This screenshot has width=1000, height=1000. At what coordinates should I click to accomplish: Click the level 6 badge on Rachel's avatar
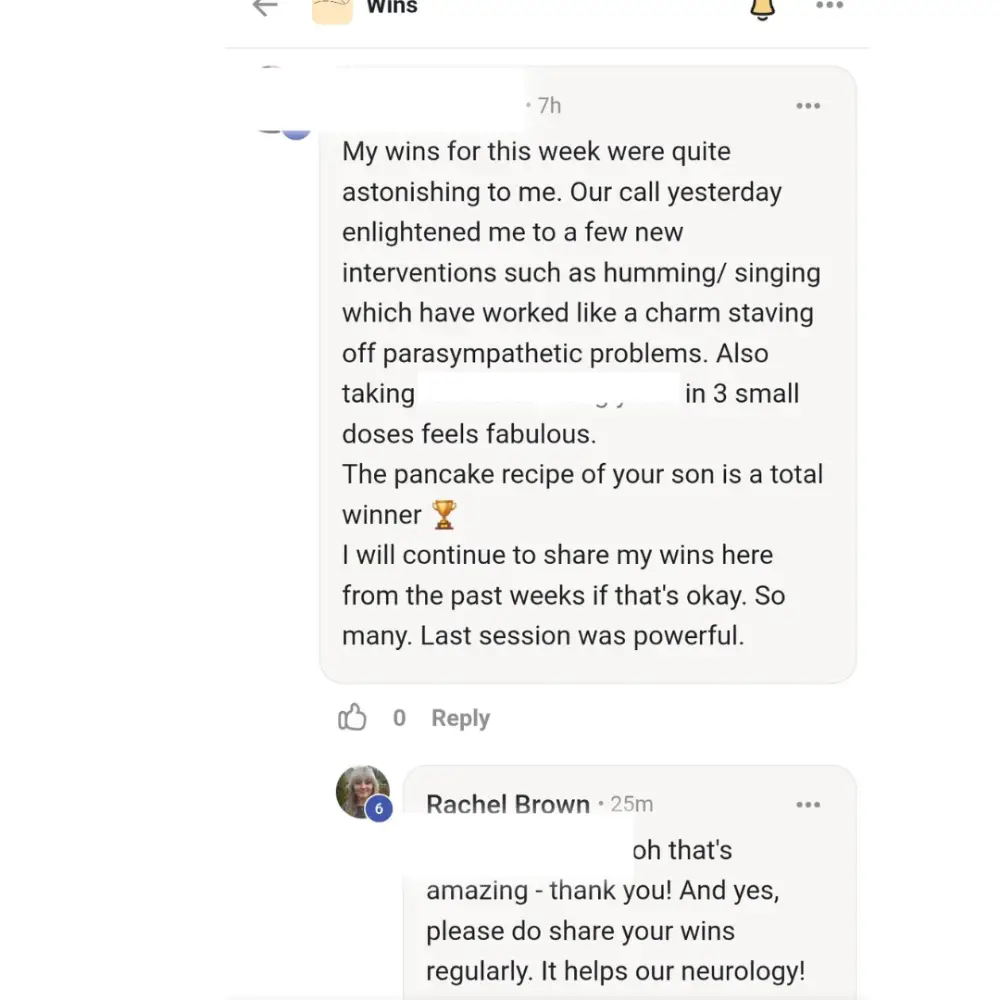[378, 809]
